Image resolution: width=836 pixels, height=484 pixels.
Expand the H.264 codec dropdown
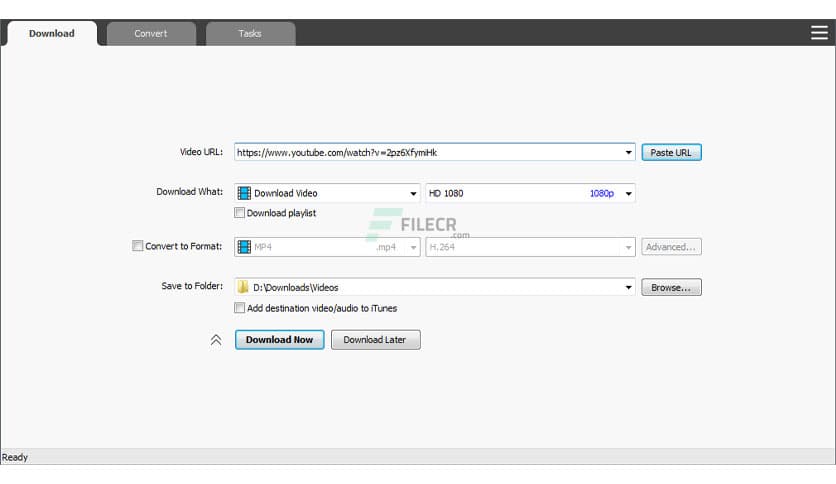click(629, 247)
